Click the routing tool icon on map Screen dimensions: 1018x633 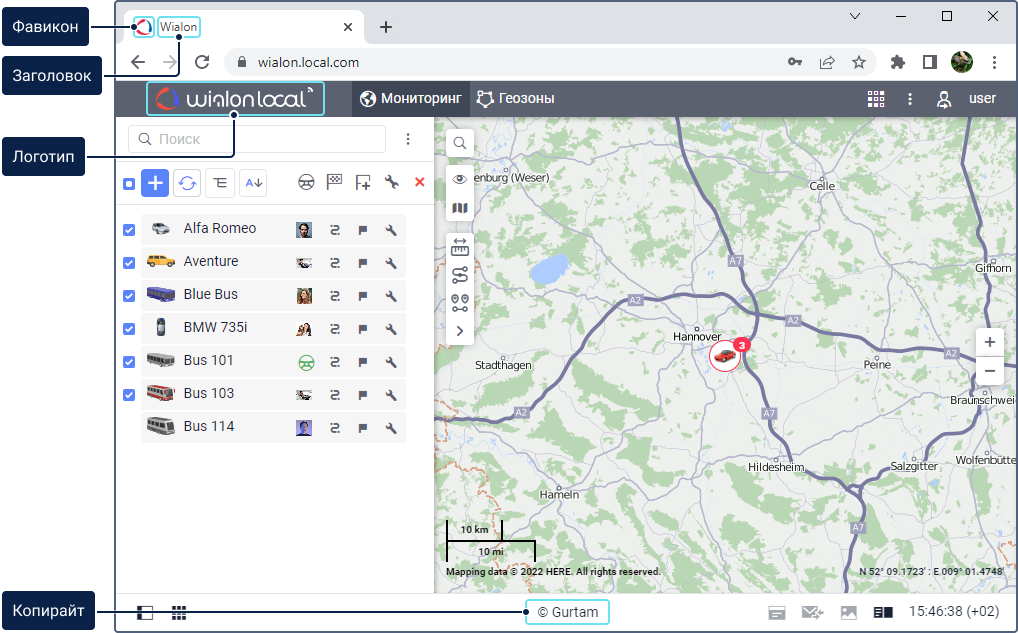pos(460,275)
